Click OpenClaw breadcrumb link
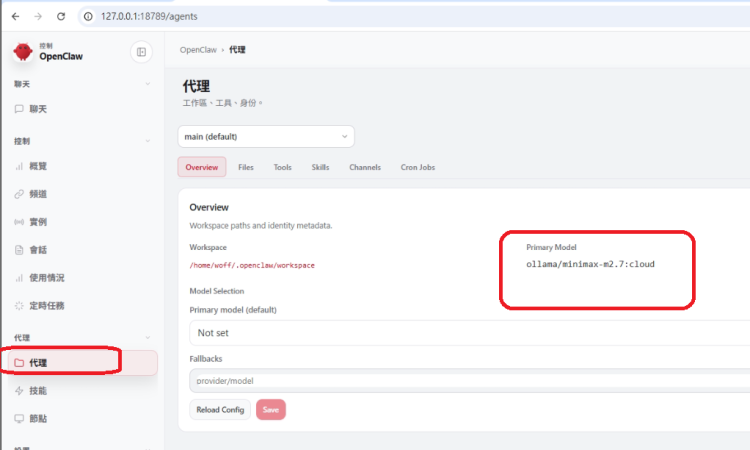 coord(198,50)
